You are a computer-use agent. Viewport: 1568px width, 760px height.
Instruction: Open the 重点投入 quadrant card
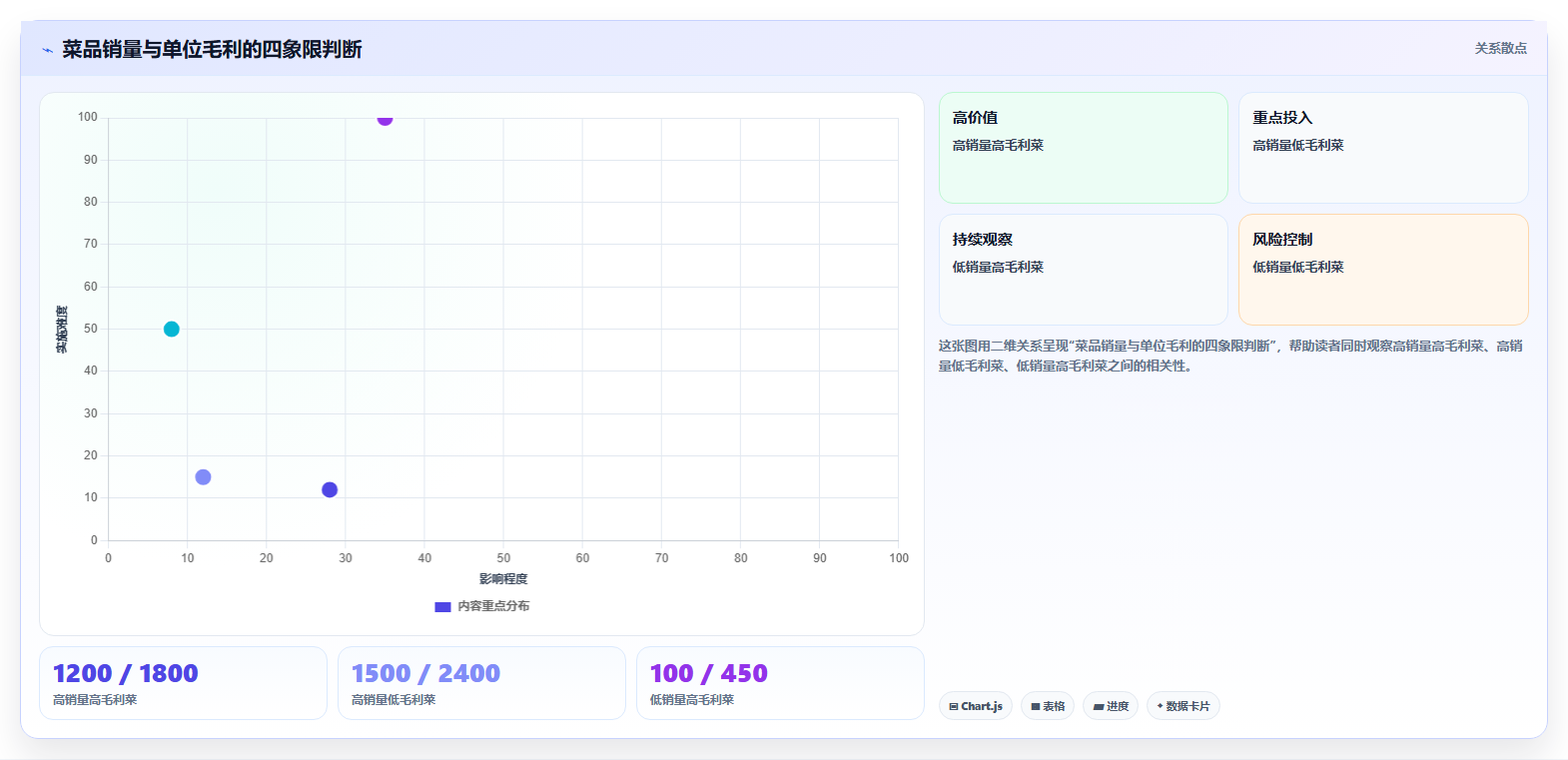click(1383, 148)
